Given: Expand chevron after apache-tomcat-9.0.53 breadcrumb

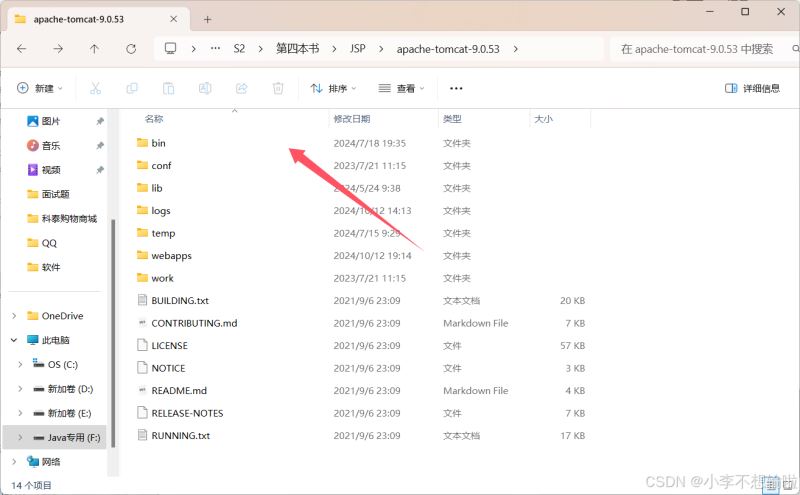Looking at the screenshot, I should click(515, 49).
